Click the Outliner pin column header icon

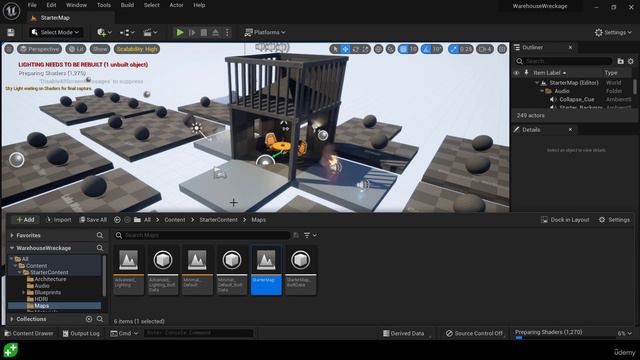point(527,73)
